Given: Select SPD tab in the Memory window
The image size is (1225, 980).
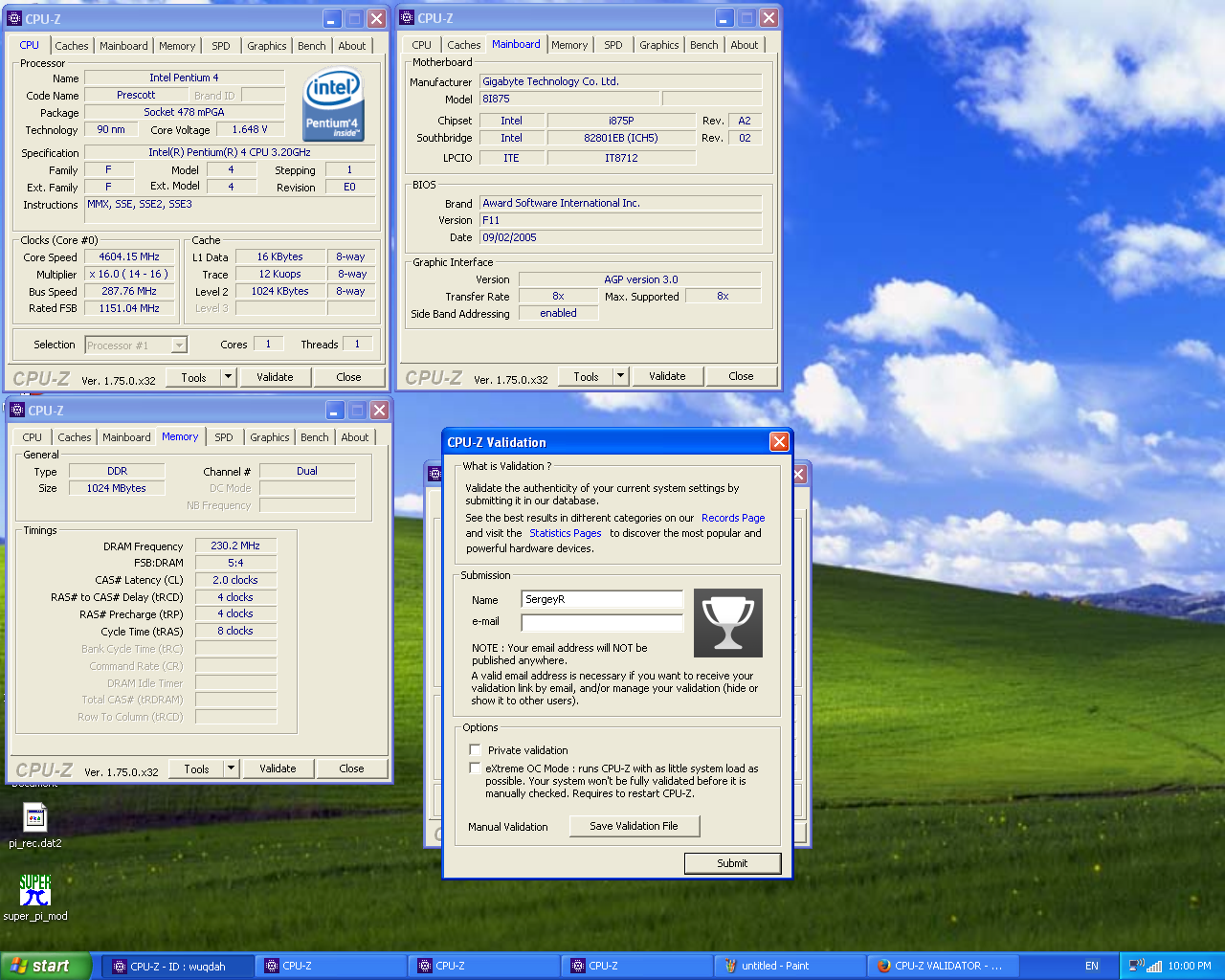Looking at the screenshot, I should pyautogui.click(x=224, y=437).
